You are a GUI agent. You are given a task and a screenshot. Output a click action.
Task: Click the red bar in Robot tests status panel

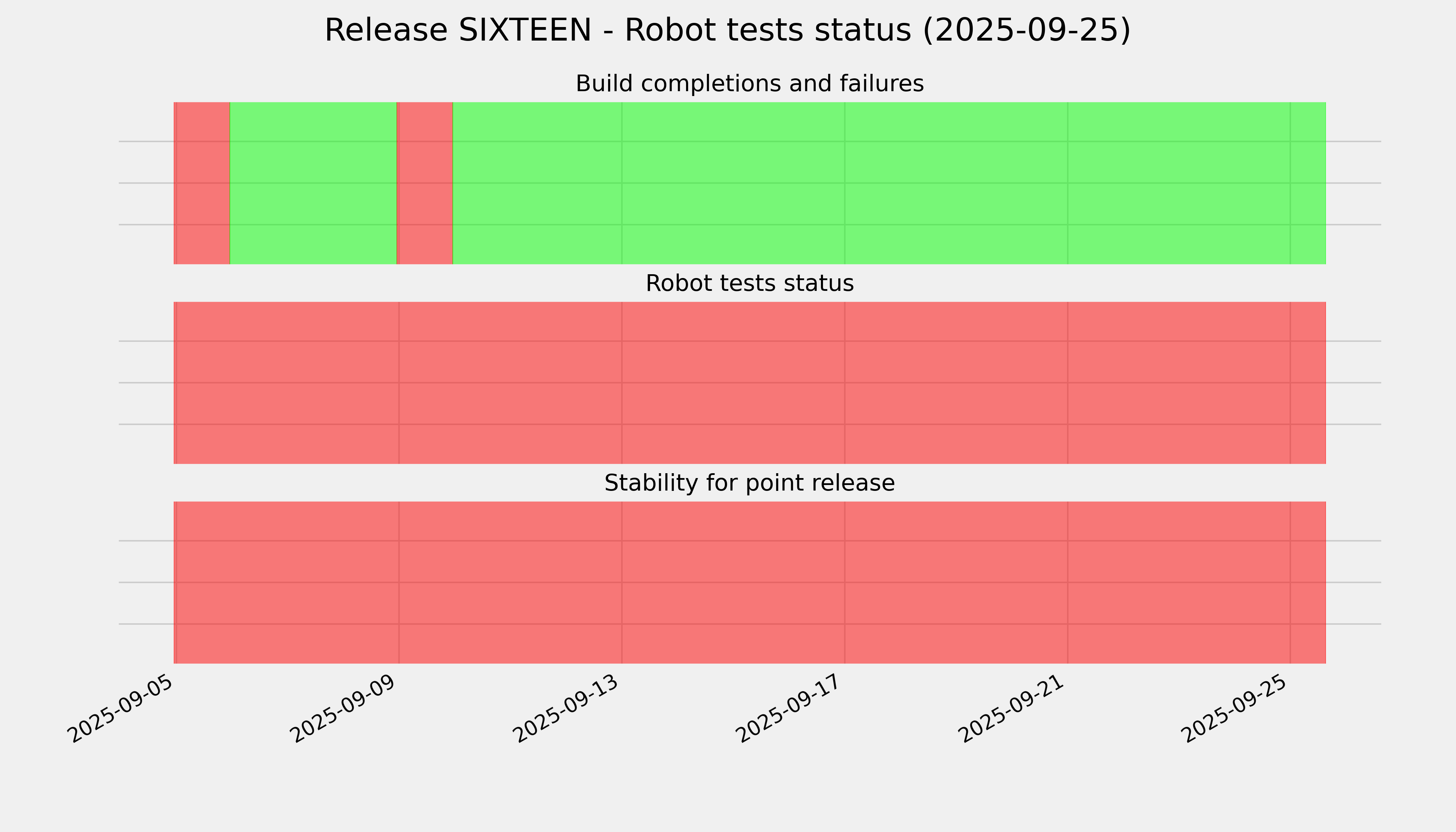[749, 383]
